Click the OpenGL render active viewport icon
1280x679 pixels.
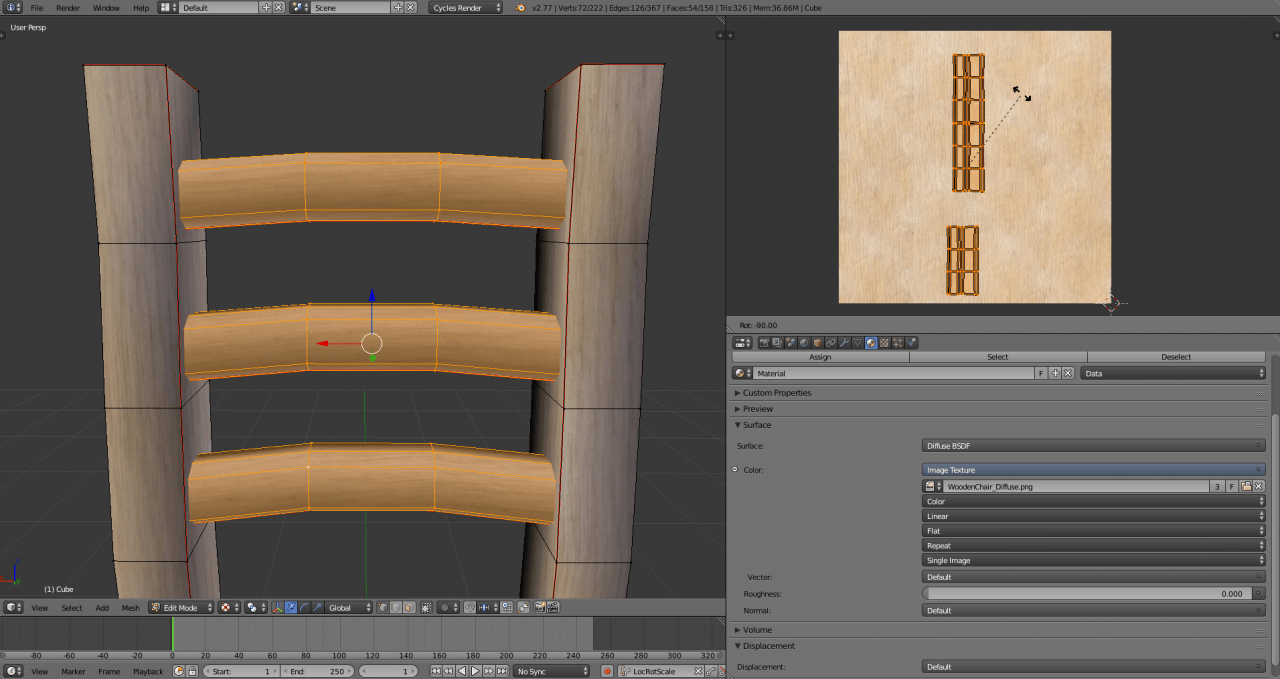[540, 607]
